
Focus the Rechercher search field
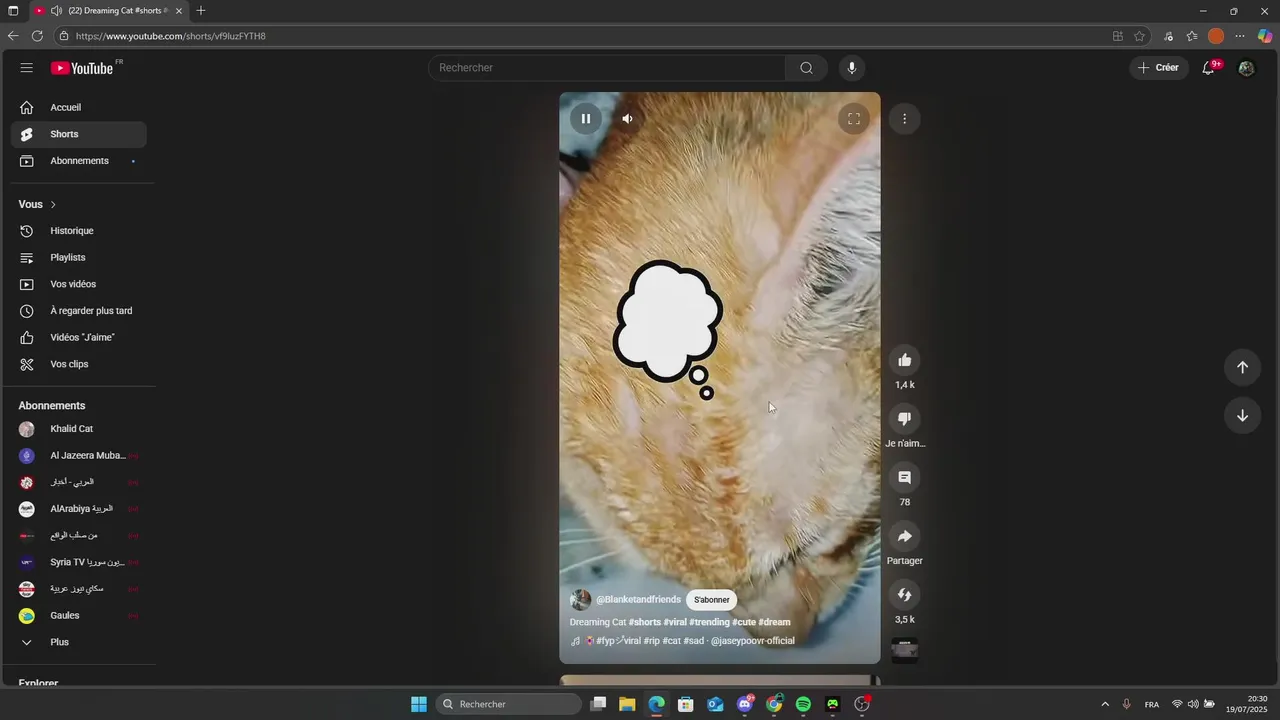click(x=607, y=68)
